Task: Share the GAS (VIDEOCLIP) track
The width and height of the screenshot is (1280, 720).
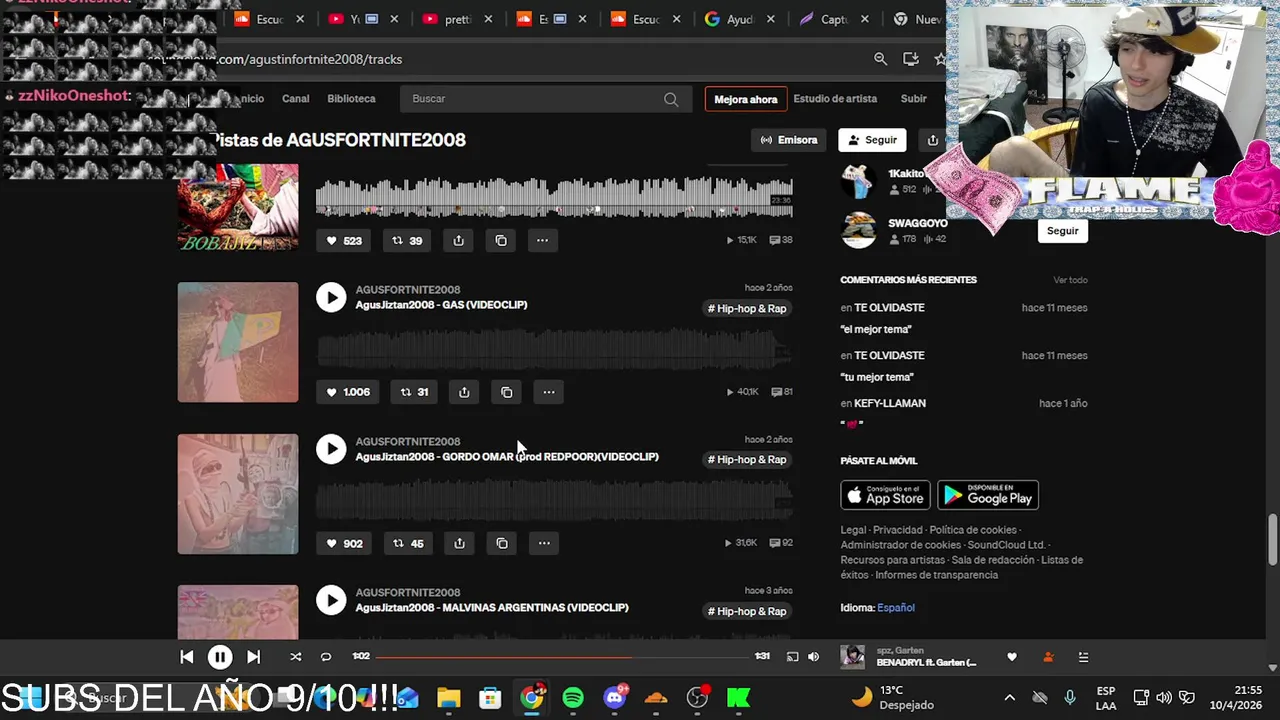Action: [464, 392]
